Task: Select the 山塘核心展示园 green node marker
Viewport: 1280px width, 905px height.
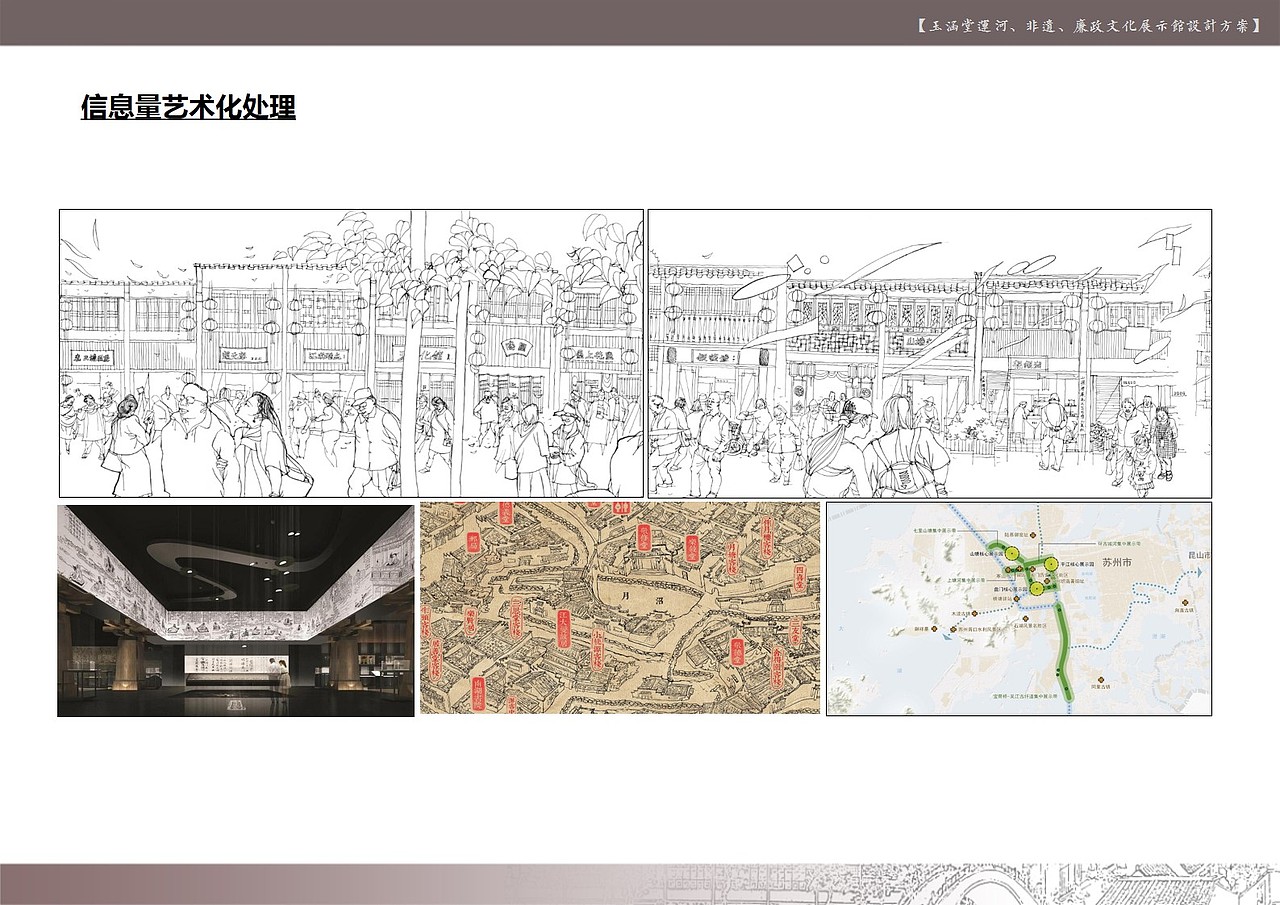Action: pos(1012,552)
